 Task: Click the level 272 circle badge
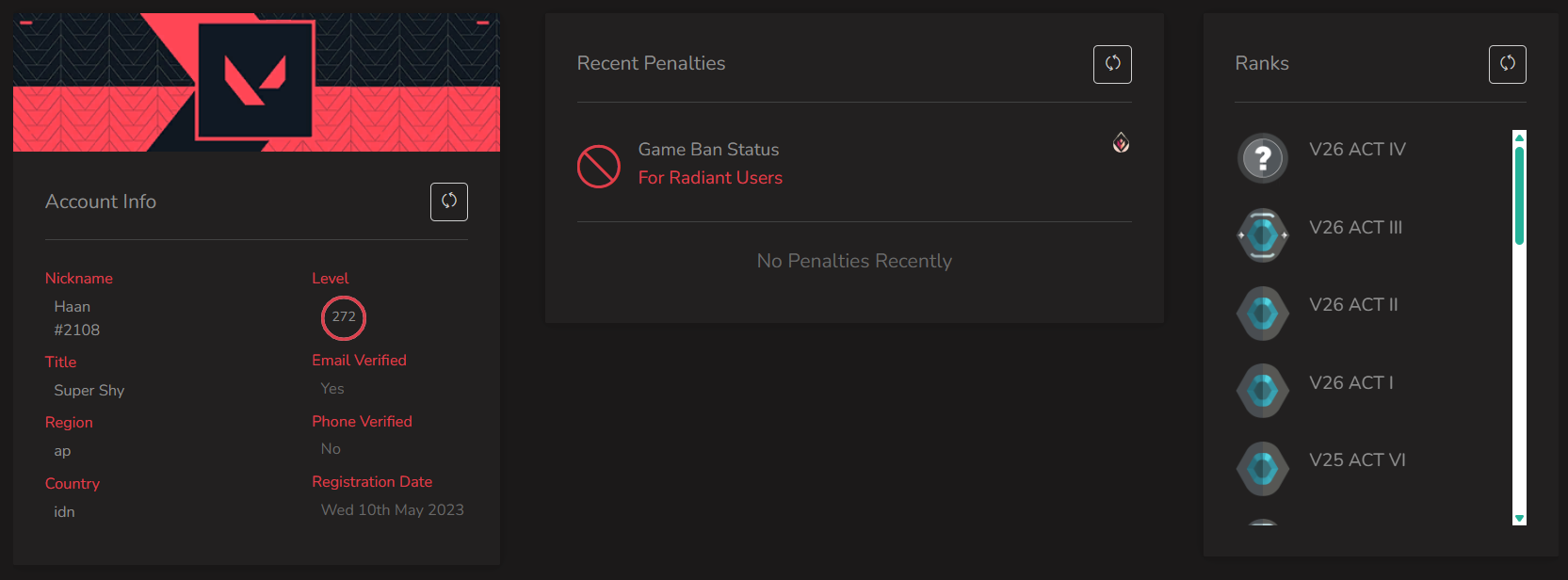click(344, 317)
